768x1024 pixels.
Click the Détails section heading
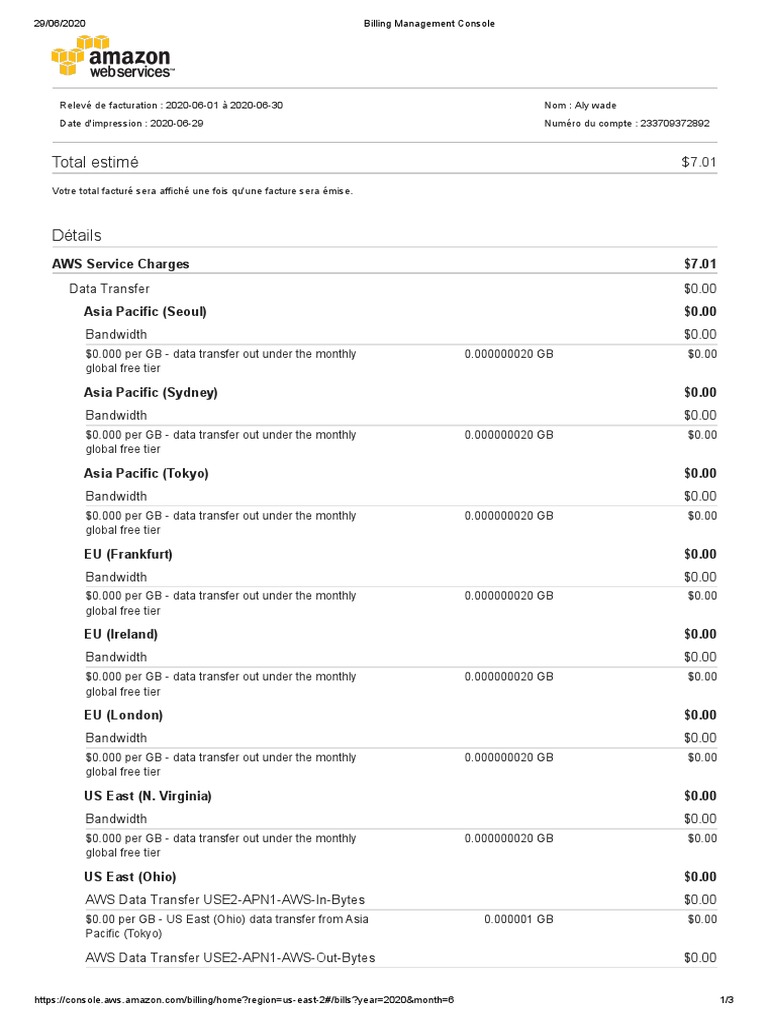(x=76, y=235)
